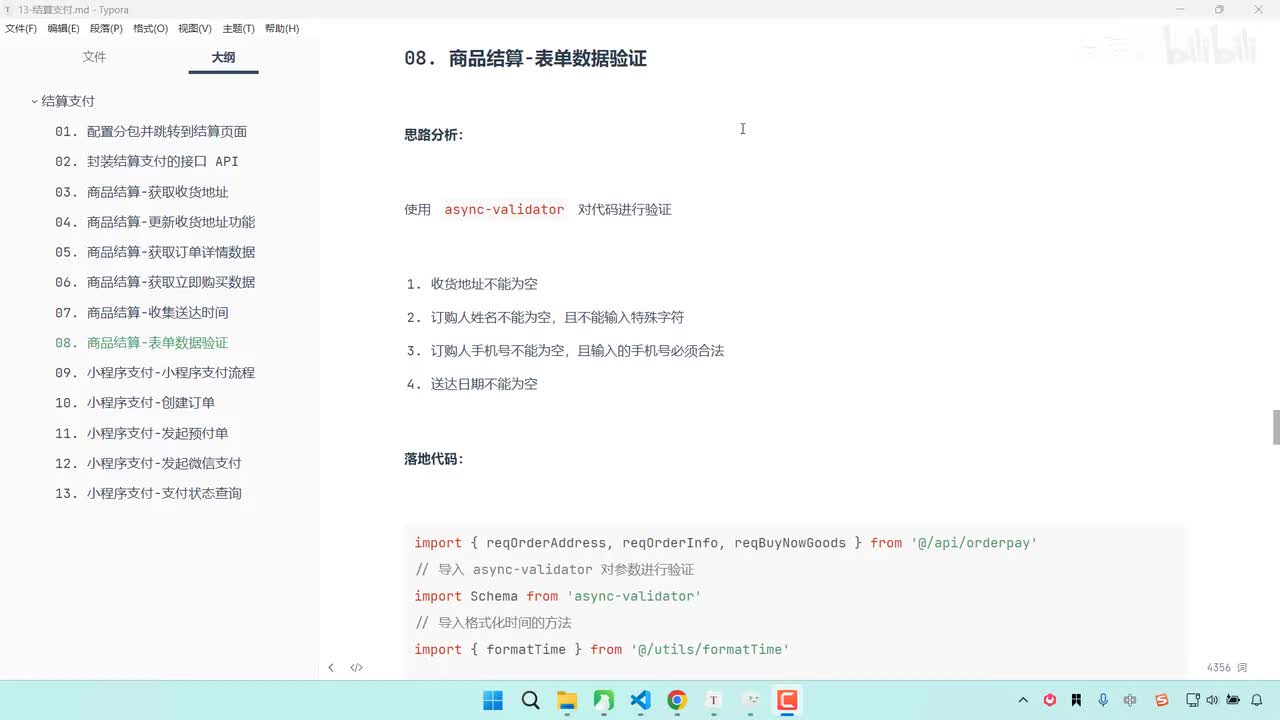Screen dimensions: 1280x720
Task: Go to outline item 05. 商品结算-获取订单详情数据
Action: [x=155, y=252]
